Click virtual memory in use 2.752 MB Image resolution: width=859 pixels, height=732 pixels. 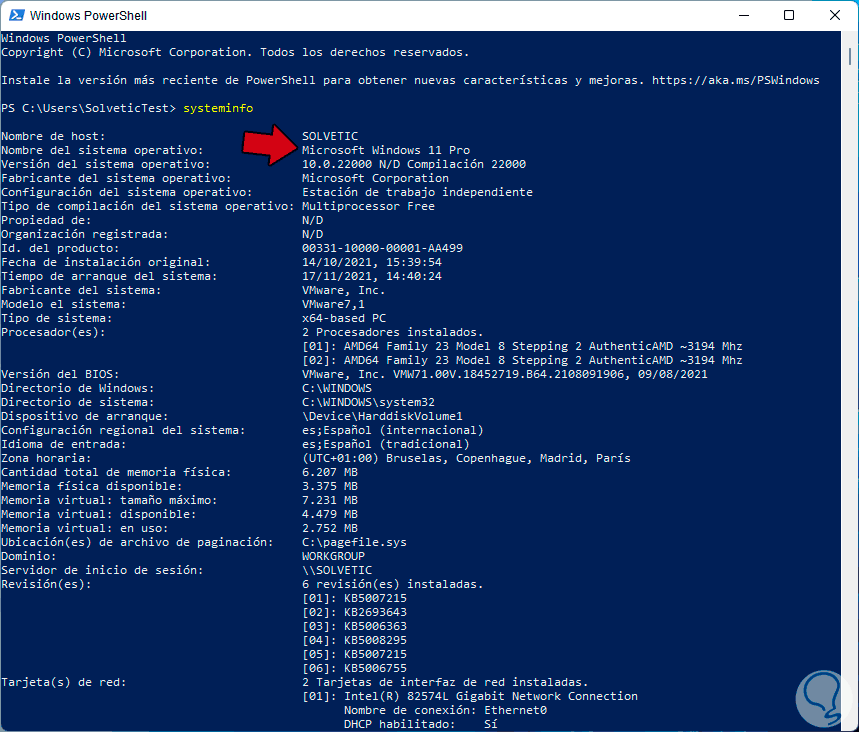tap(330, 528)
